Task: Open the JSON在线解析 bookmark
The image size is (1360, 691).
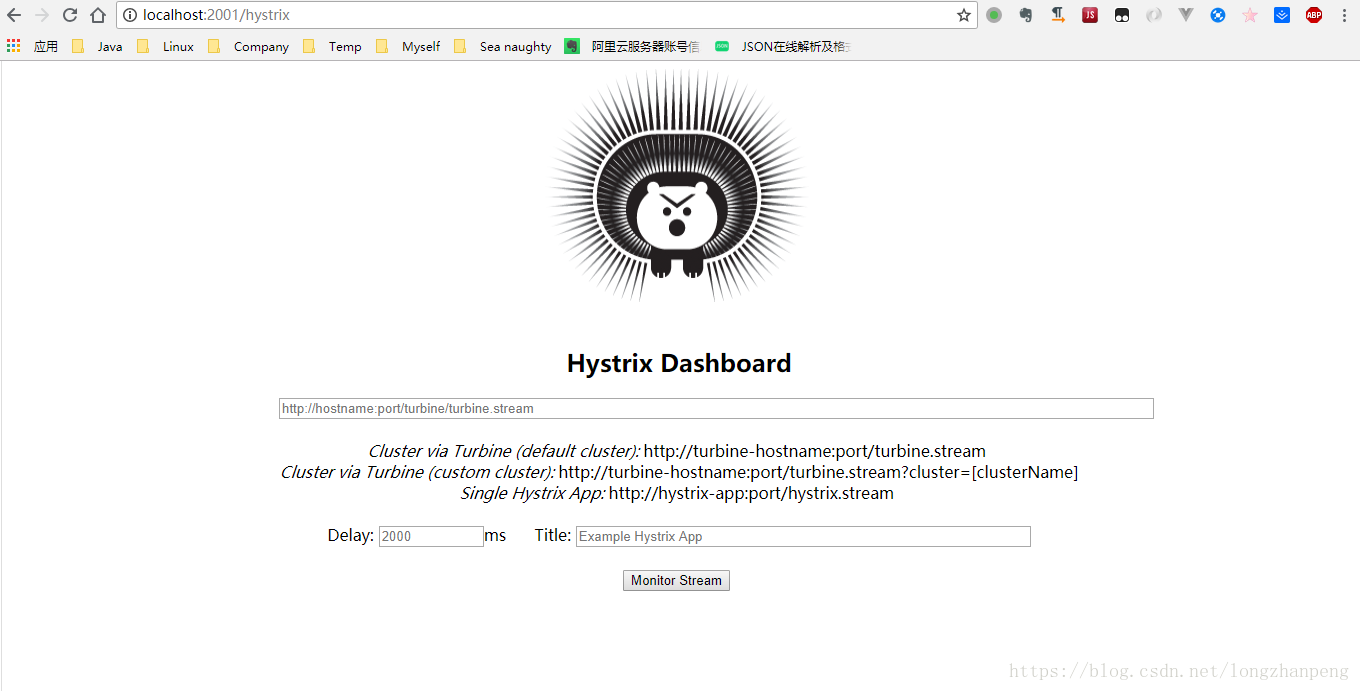Action: (x=783, y=46)
